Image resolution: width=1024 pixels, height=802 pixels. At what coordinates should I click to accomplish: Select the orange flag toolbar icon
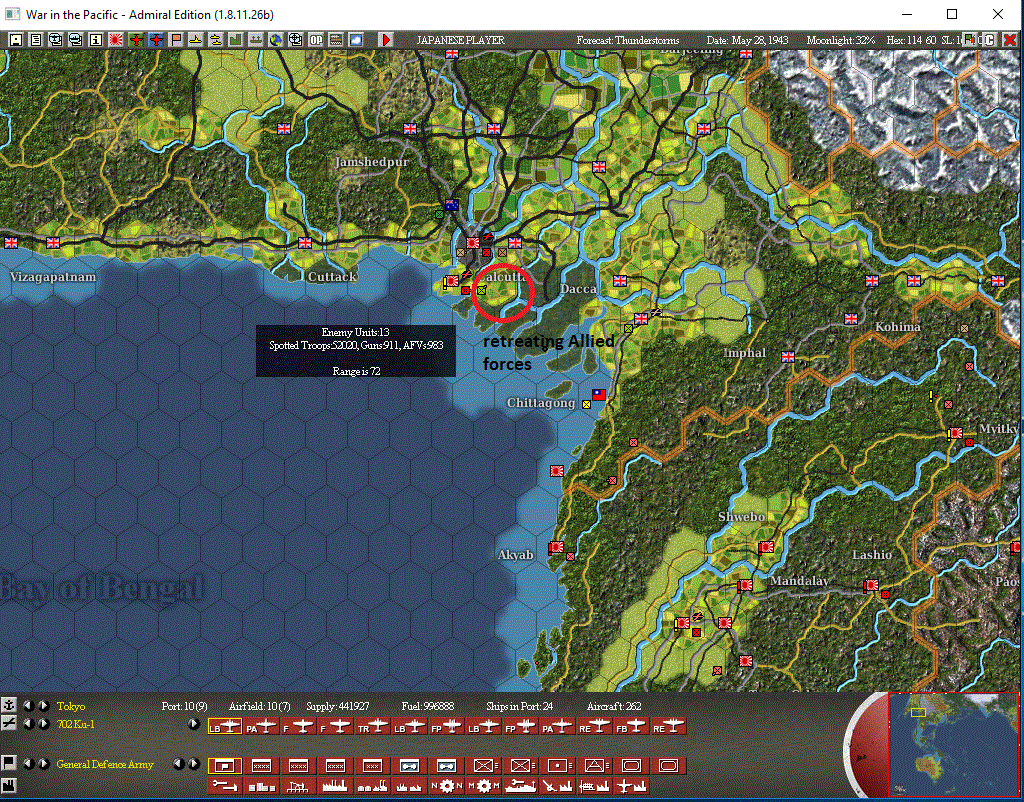(x=176, y=40)
